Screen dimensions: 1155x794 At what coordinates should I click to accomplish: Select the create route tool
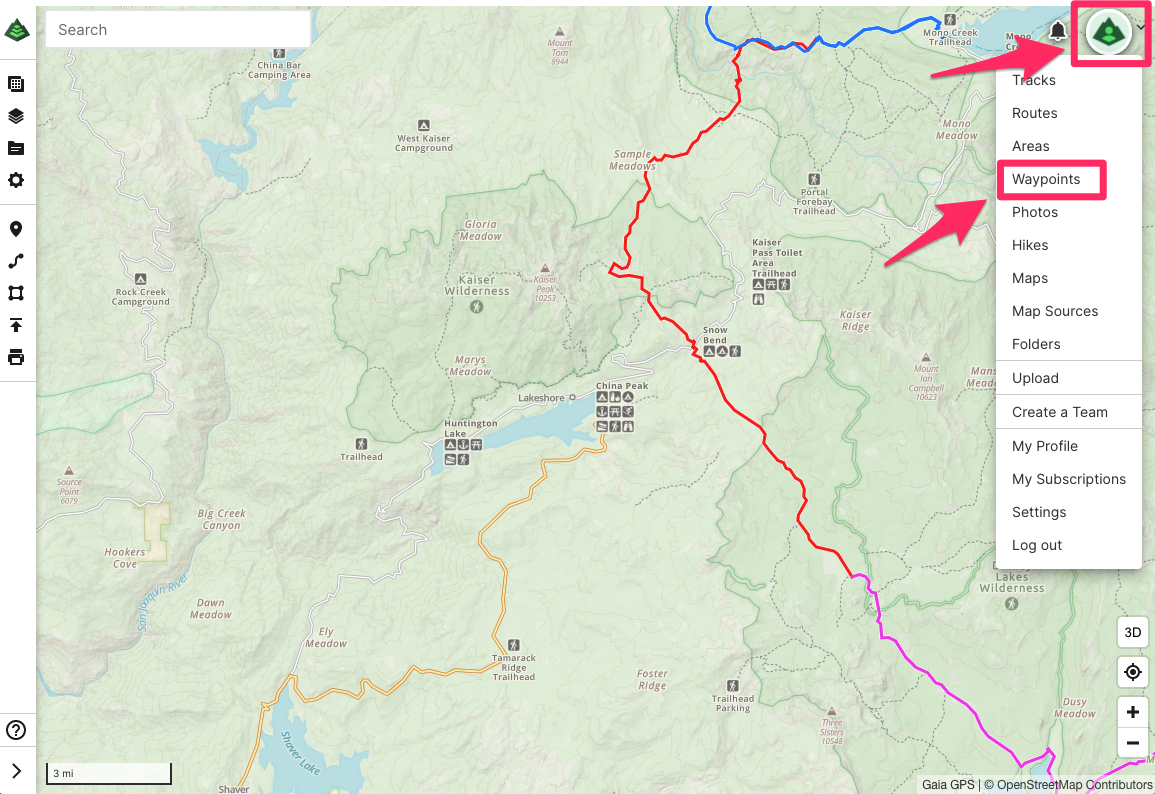[15, 261]
